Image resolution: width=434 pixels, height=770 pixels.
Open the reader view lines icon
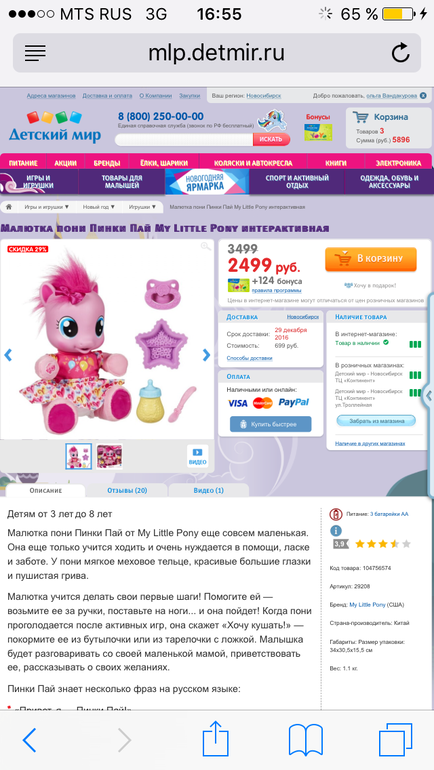[35, 53]
